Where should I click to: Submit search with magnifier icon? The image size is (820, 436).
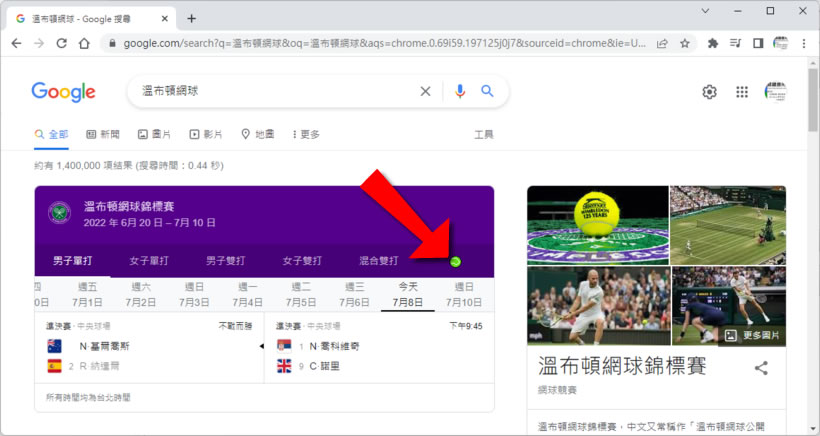tap(487, 91)
